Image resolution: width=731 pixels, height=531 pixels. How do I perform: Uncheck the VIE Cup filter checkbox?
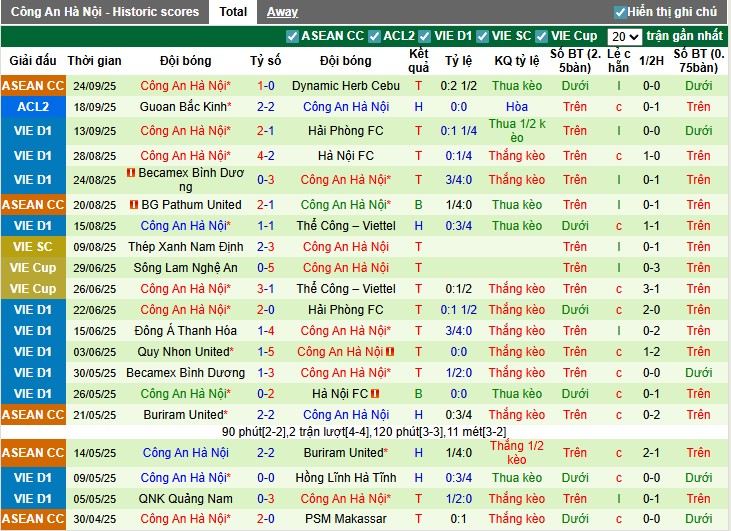(x=541, y=36)
